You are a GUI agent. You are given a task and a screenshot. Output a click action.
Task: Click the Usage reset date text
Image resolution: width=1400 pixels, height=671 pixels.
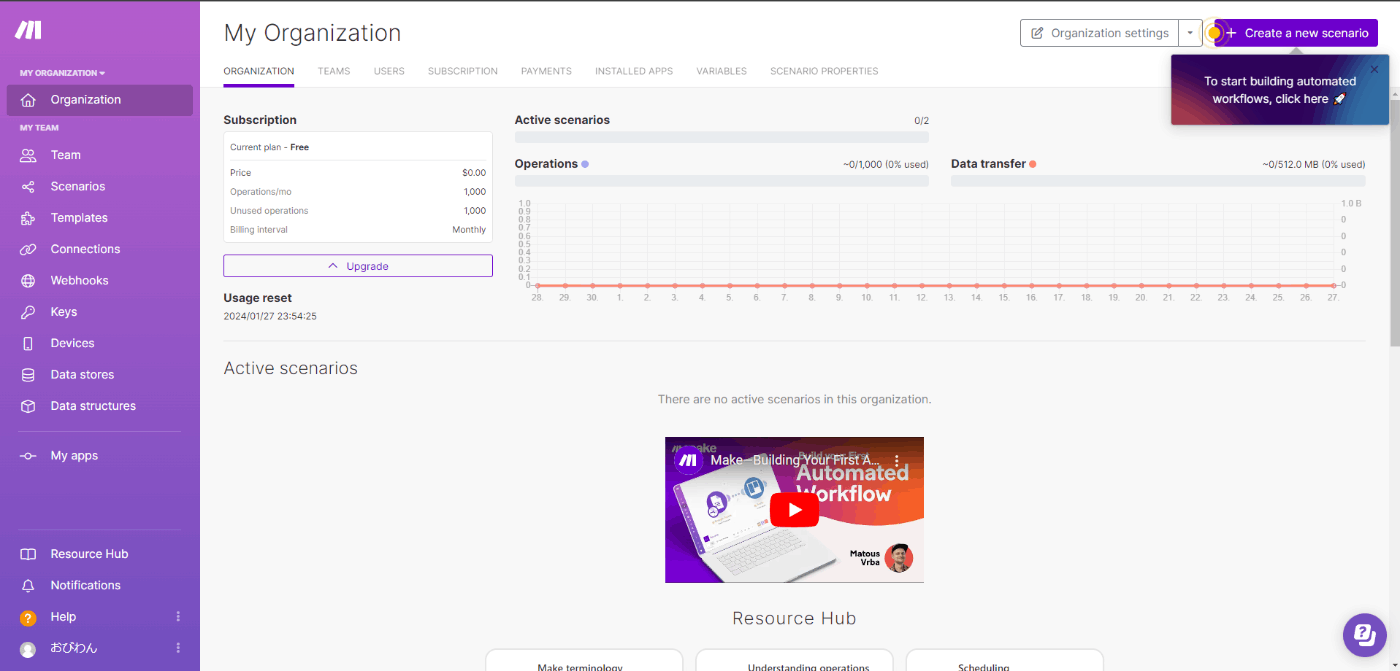point(270,316)
